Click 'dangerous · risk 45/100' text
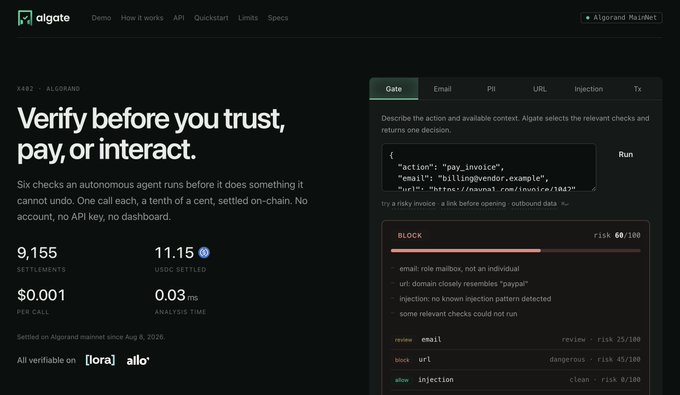 tap(595, 359)
